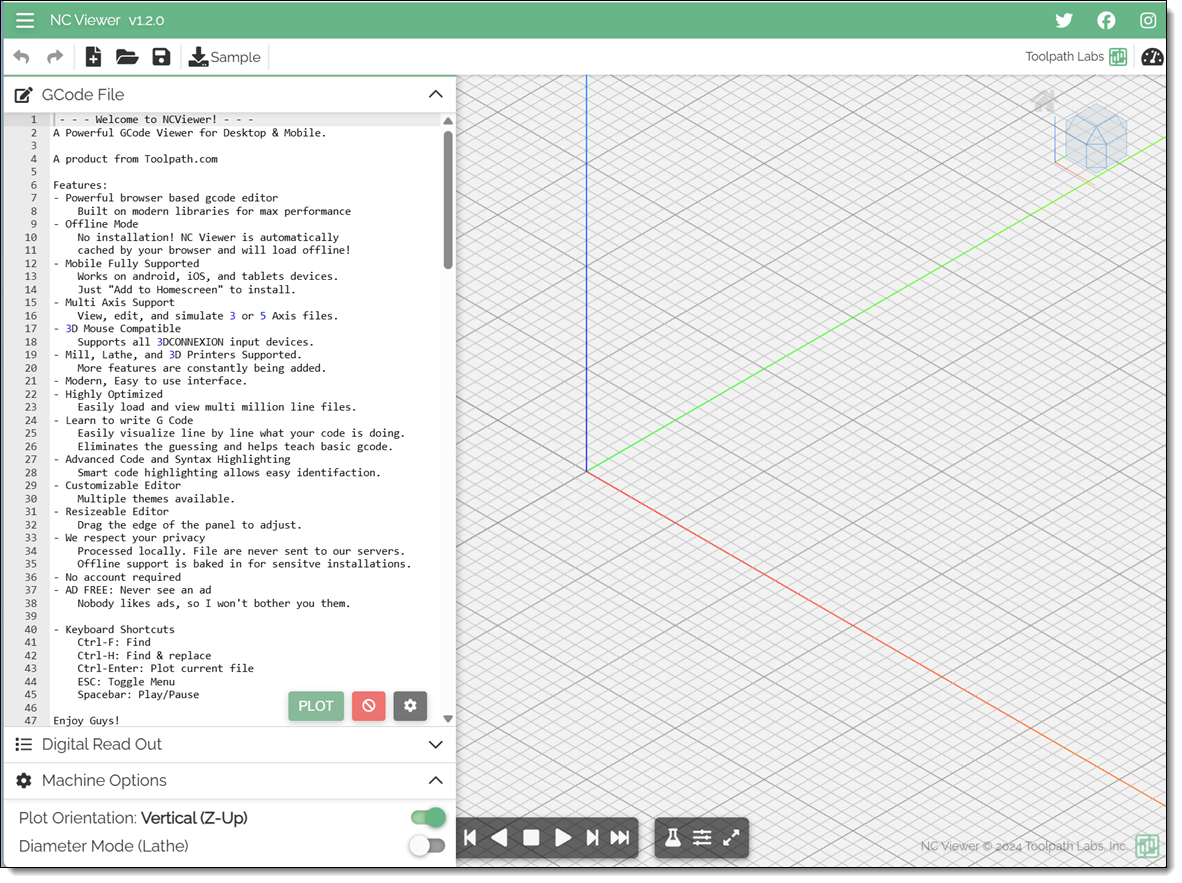Collapse the GCode File panel
Screen dimensions: 1182x883
(436, 94)
